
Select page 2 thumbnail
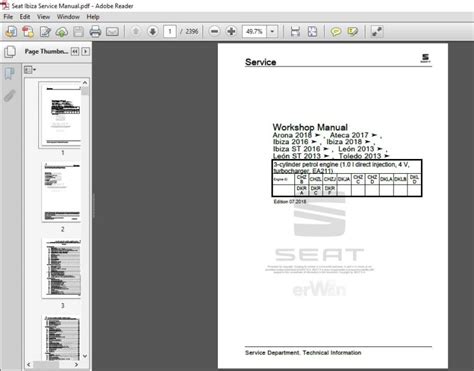tap(62, 192)
